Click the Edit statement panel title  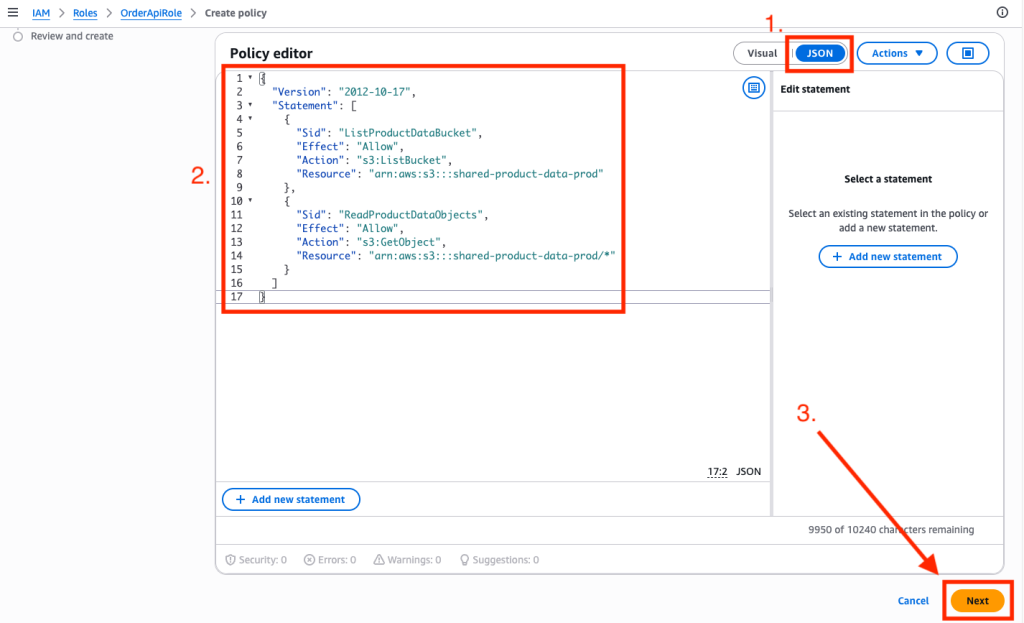coord(815,89)
